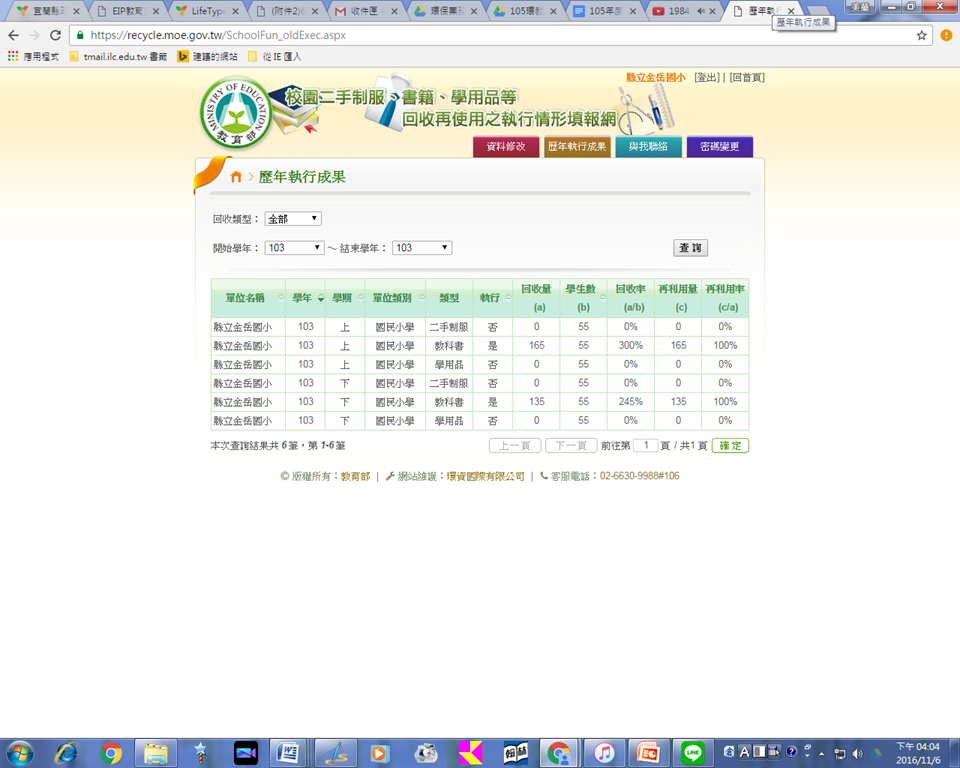
Task: Sort the table by the 單位名稱 column
Action: [x=247, y=298]
